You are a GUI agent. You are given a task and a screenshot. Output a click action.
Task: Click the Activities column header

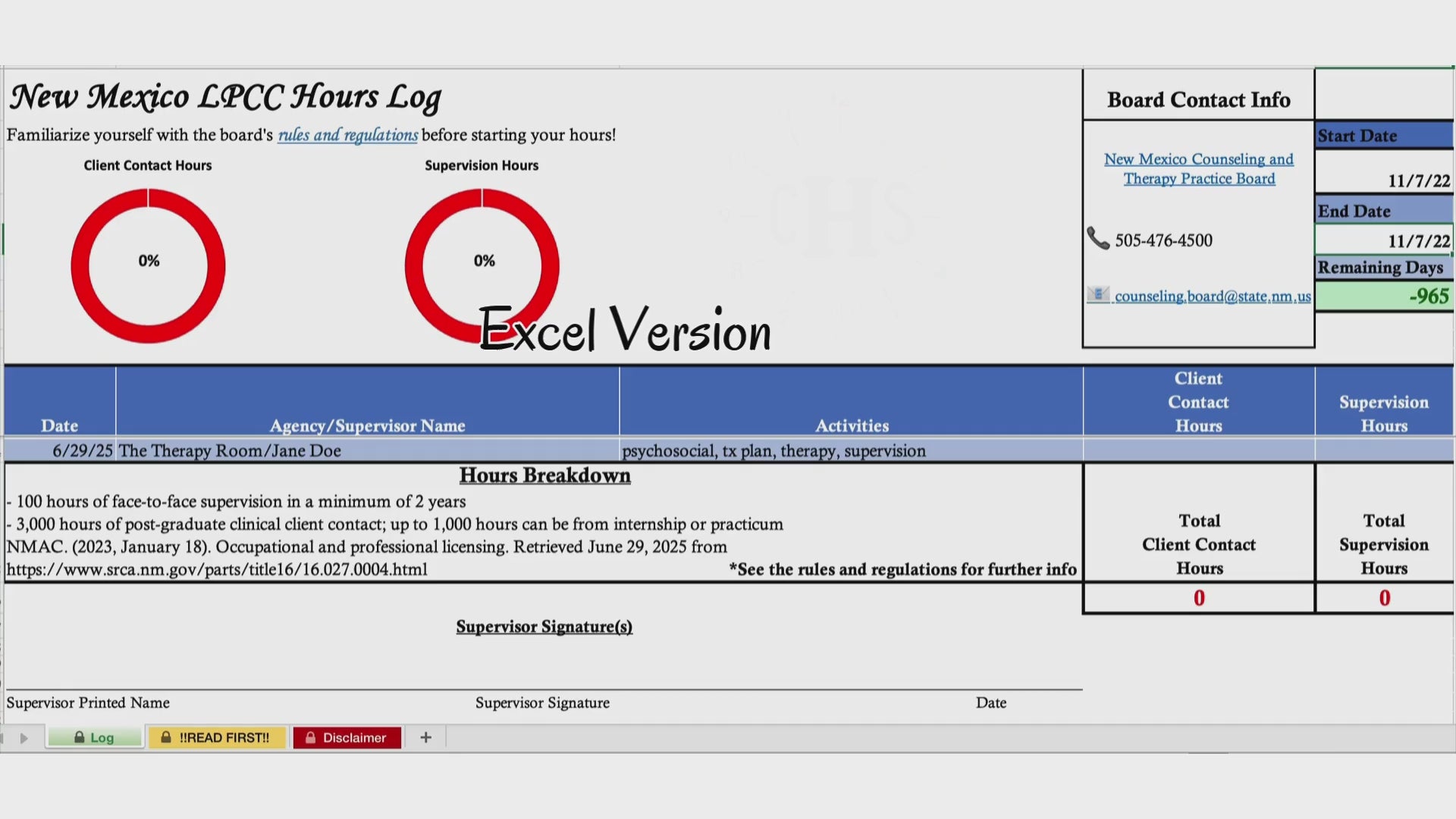pyautogui.click(x=851, y=402)
